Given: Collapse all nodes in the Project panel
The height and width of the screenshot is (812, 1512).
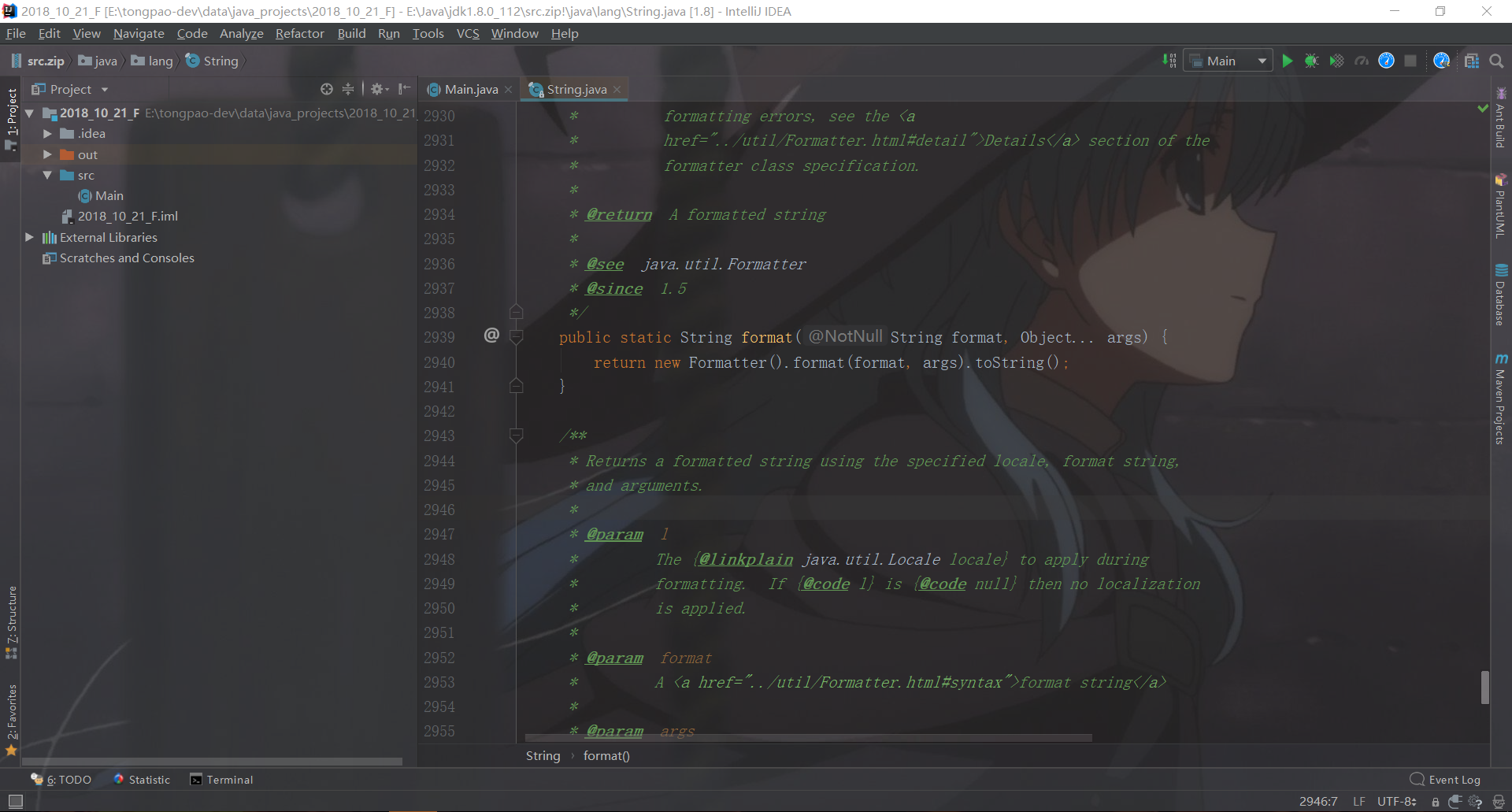Looking at the screenshot, I should click(347, 89).
